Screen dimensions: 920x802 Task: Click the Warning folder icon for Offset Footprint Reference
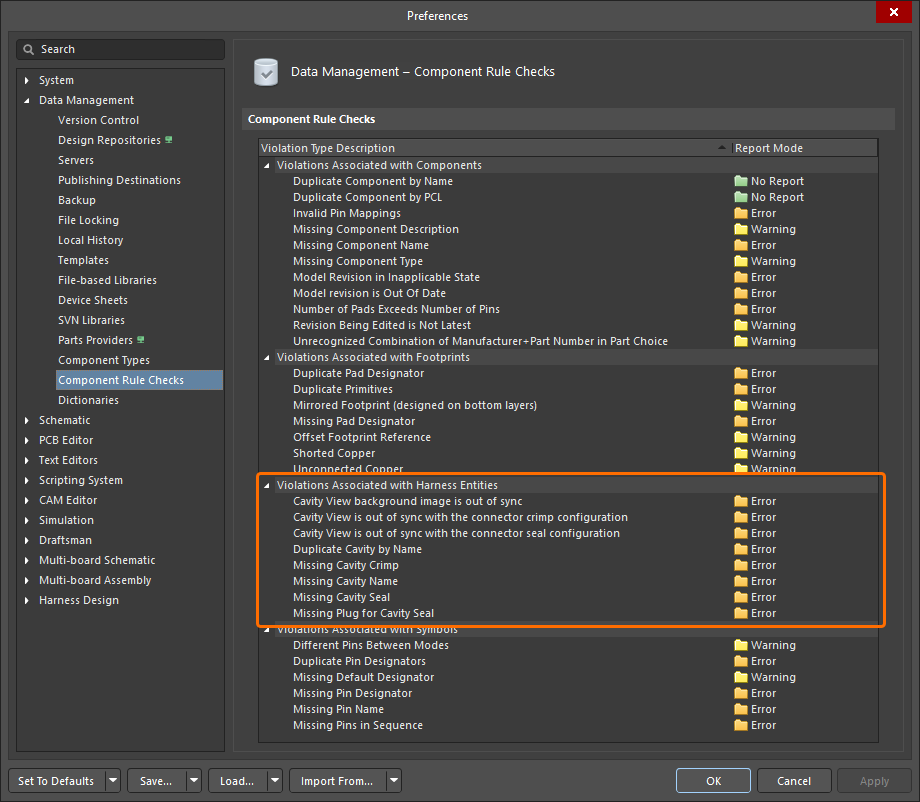(741, 437)
